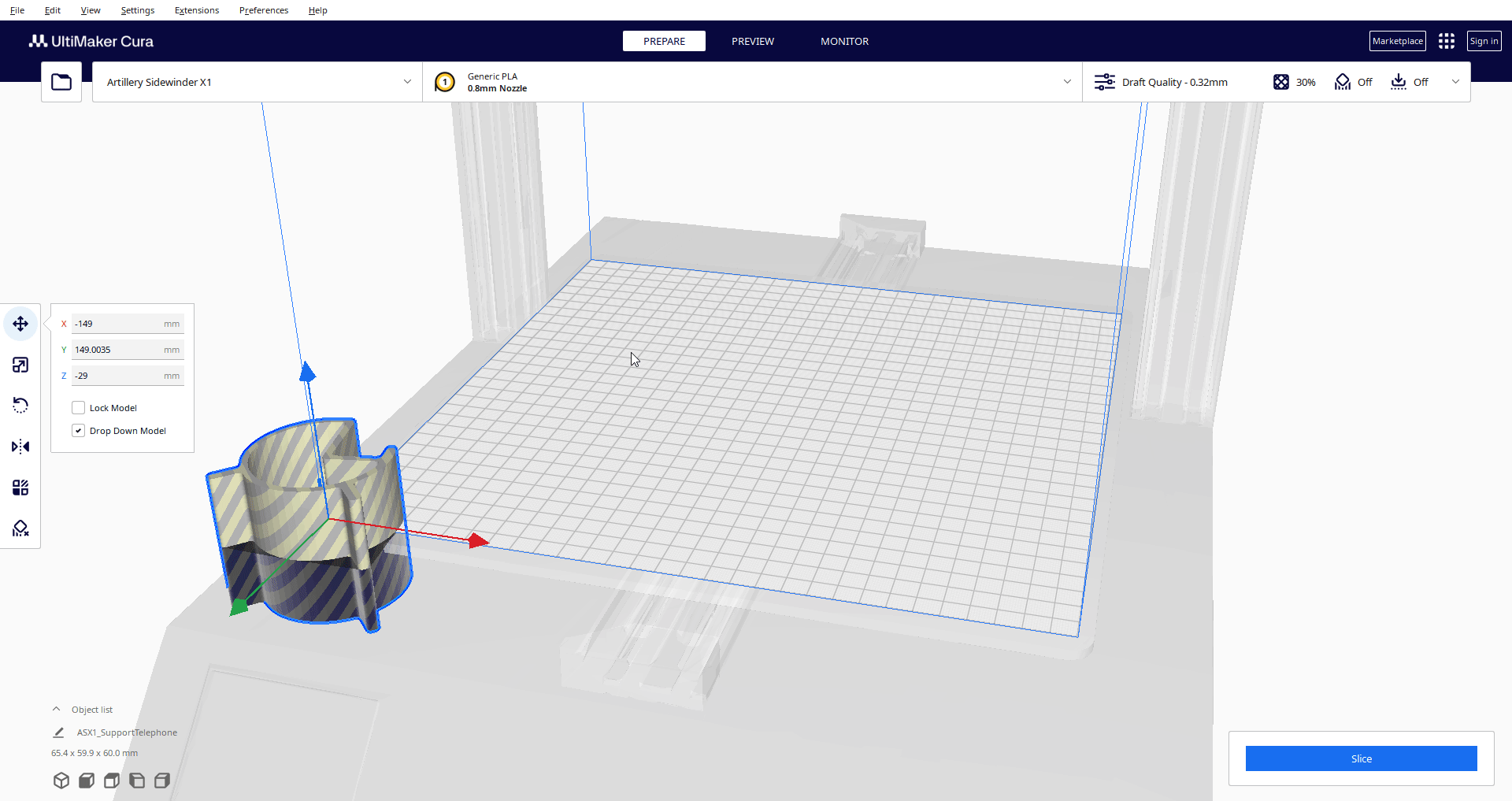Image resolution: width=1512 pixels, height=801 pixels.
Task: Select the Rotate tool
Action: 20,406
